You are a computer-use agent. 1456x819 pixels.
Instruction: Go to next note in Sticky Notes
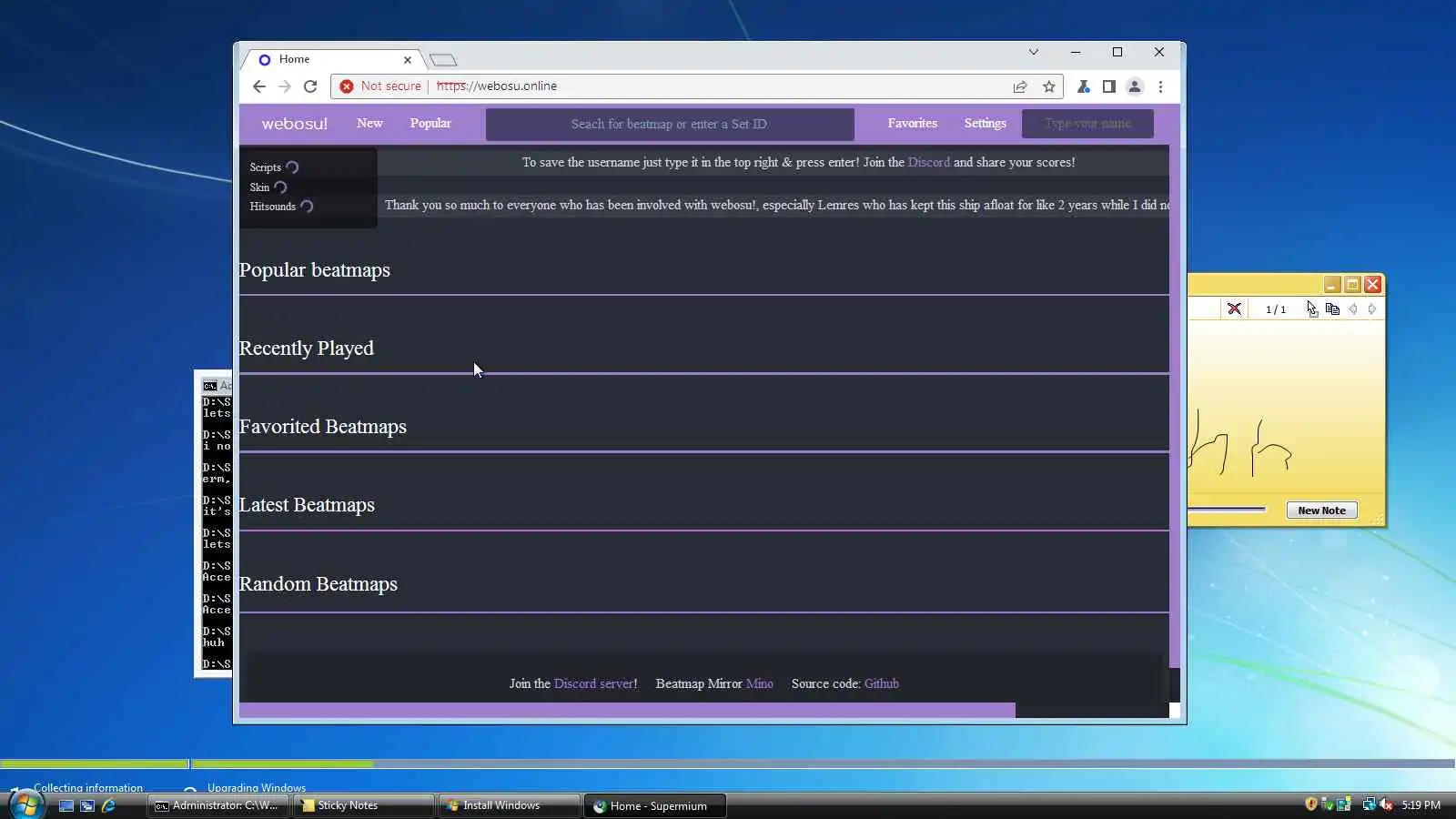1372,309
